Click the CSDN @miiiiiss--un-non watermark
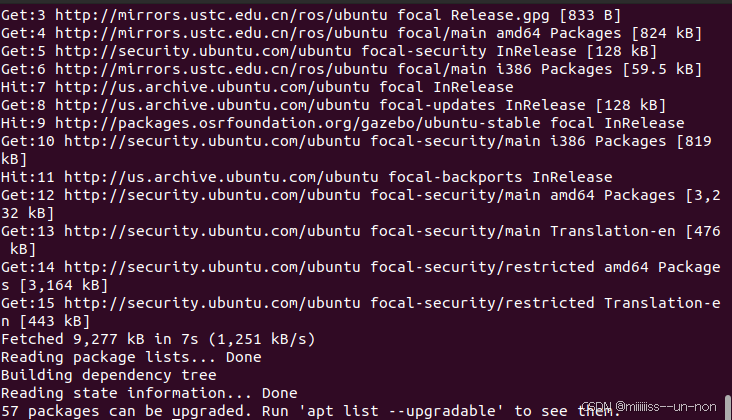This screenshot has width=732, height=420. coord(649,407)
